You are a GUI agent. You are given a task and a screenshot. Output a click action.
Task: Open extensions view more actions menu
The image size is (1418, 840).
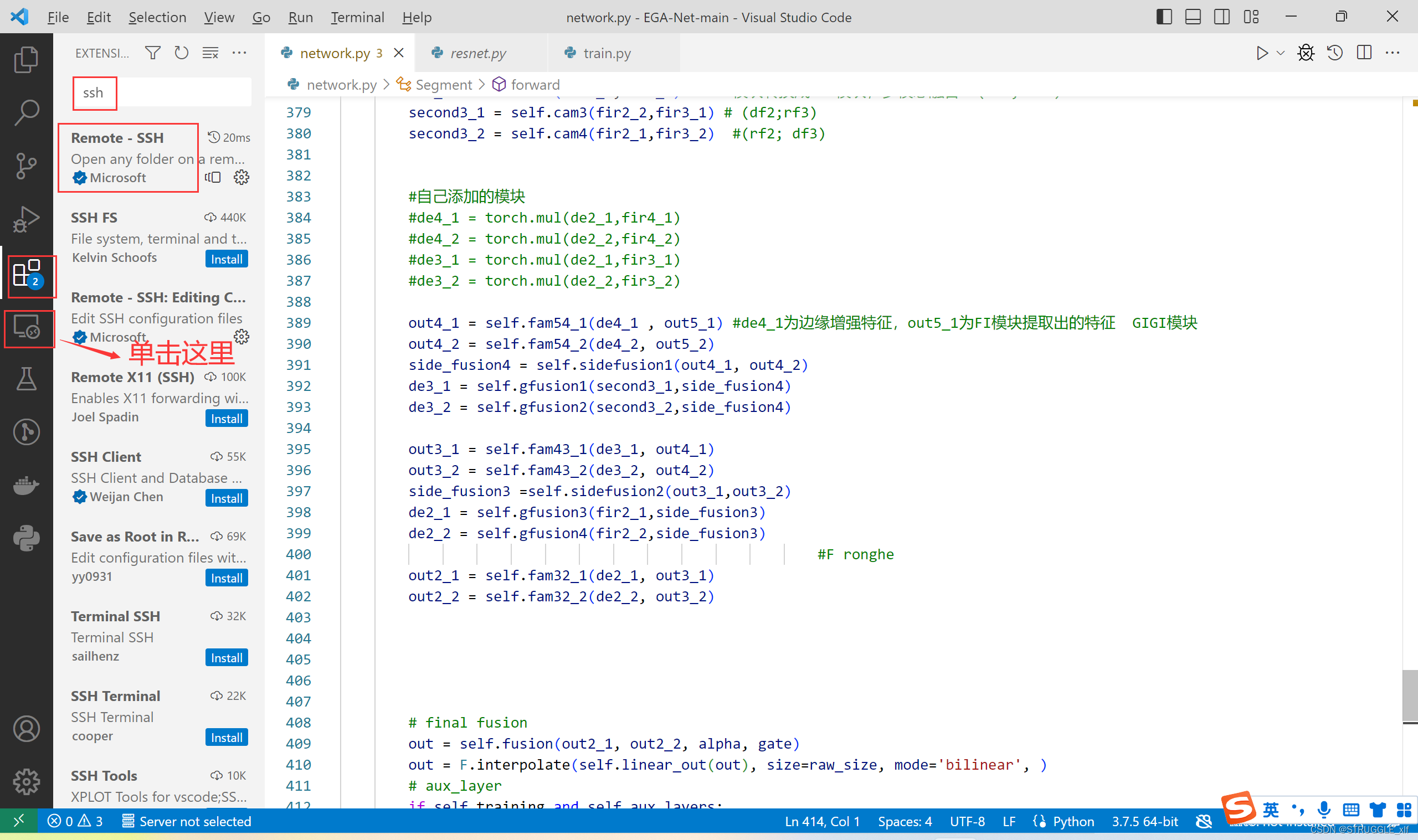click(239, 53)
